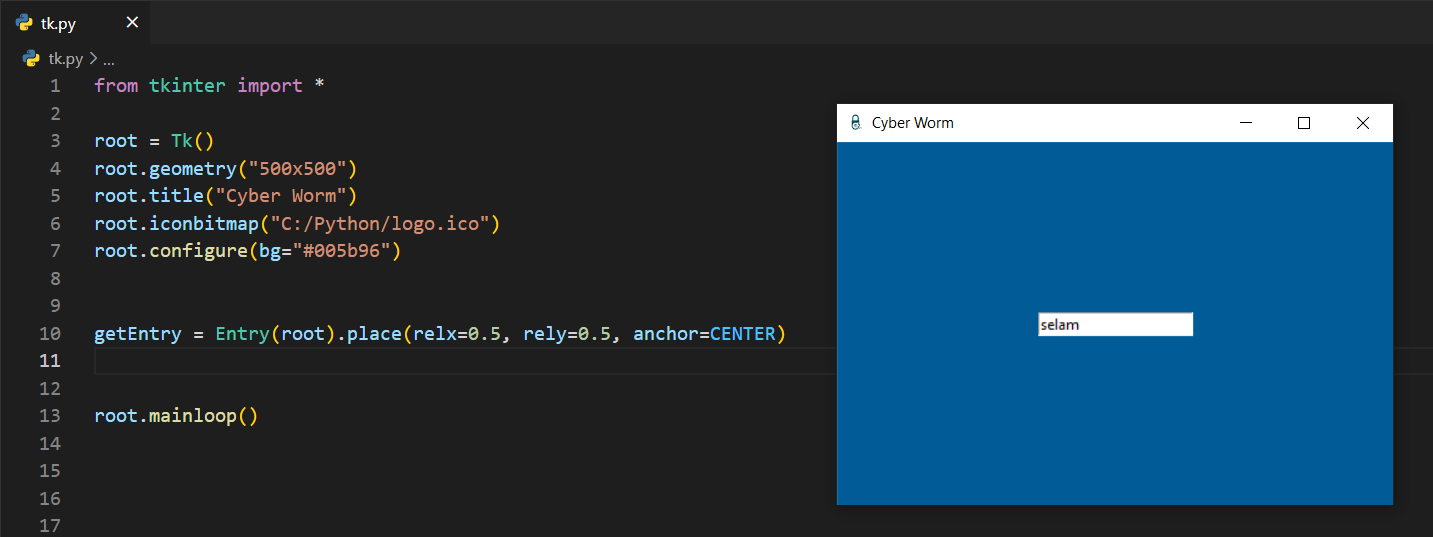Click the Python icon in tk.py tab

click(25, 23)
